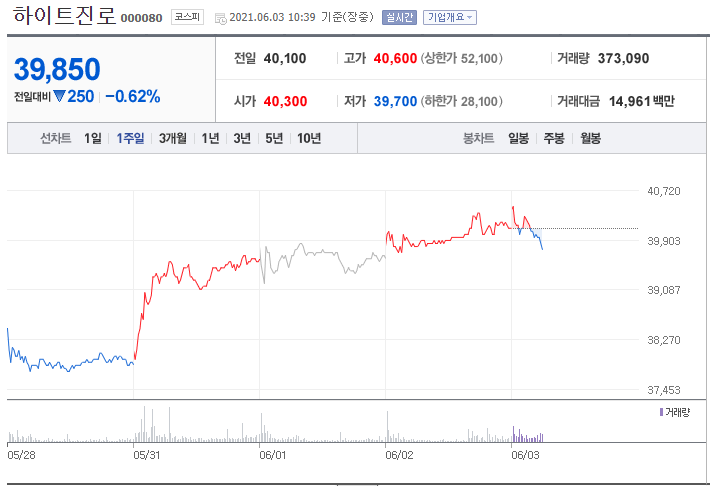
Task: Click the 상한가 52,100 text
Action: 461,58
